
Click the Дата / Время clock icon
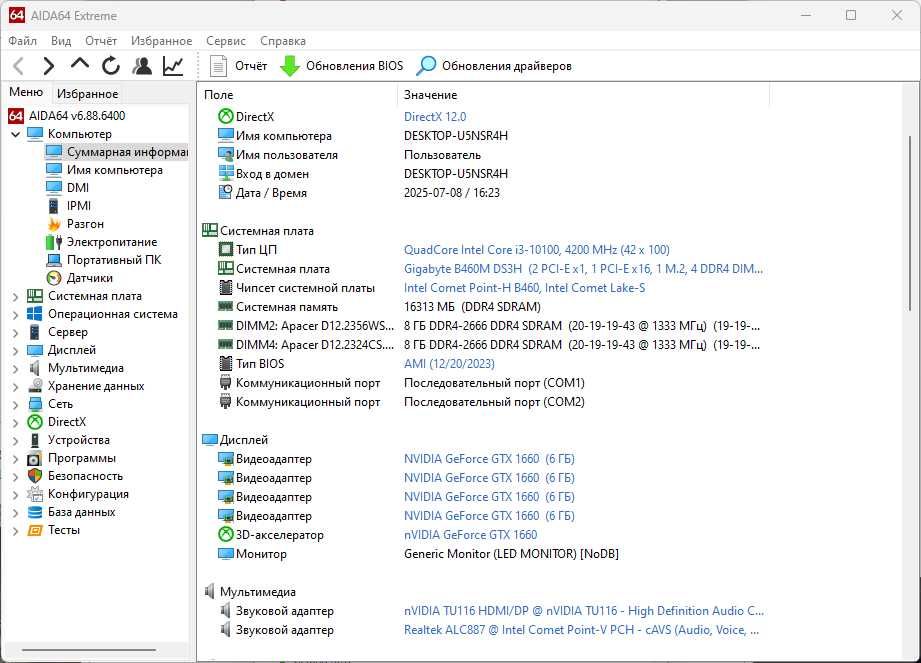click(226, 192)
